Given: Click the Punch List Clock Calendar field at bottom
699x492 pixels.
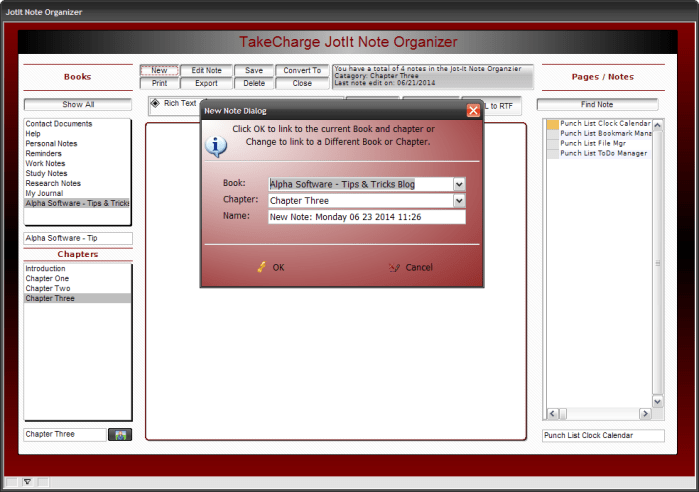Looking at the screenshot, I should click(x=604, y=435).
